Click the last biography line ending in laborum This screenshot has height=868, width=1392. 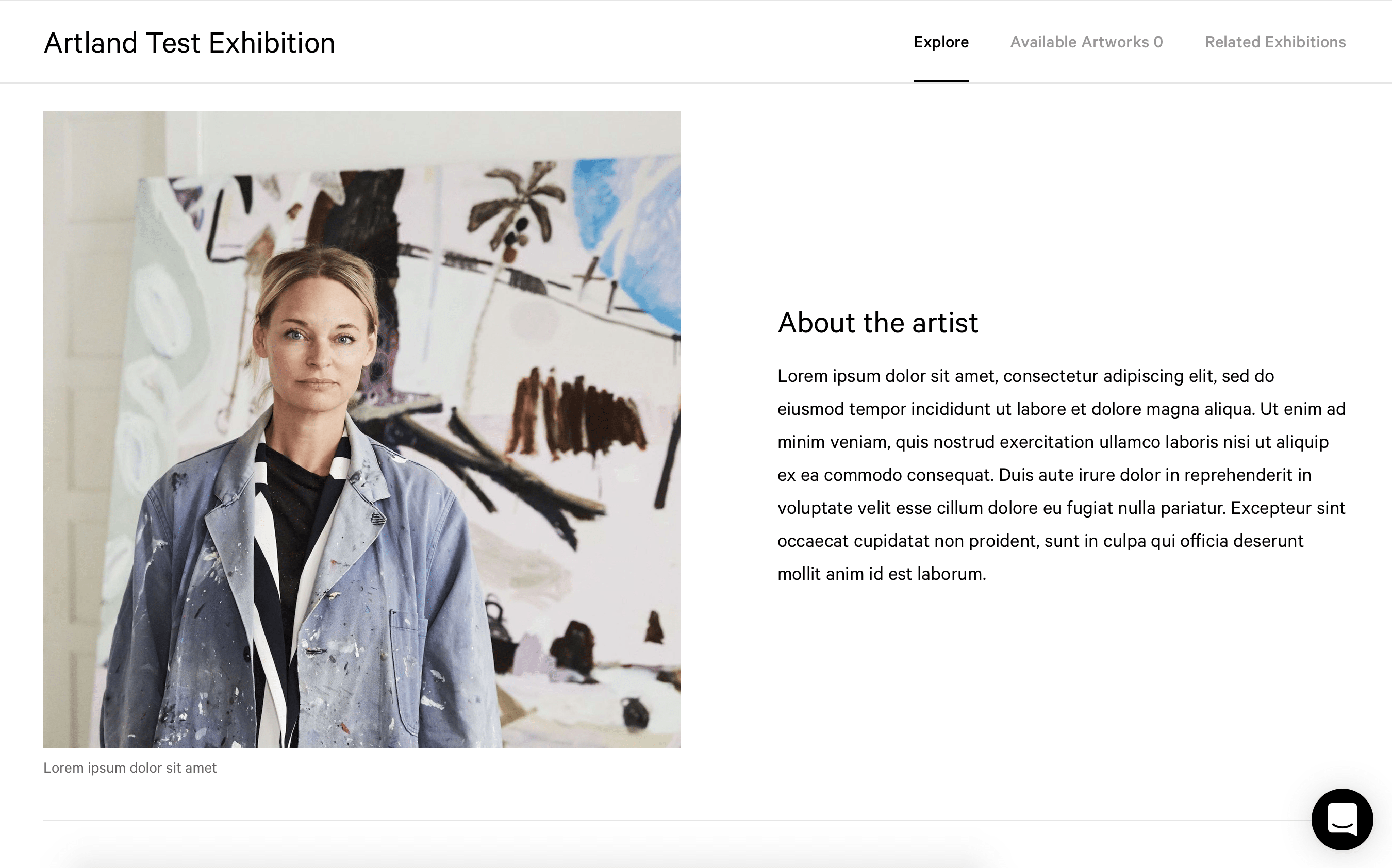pos(882,574)
